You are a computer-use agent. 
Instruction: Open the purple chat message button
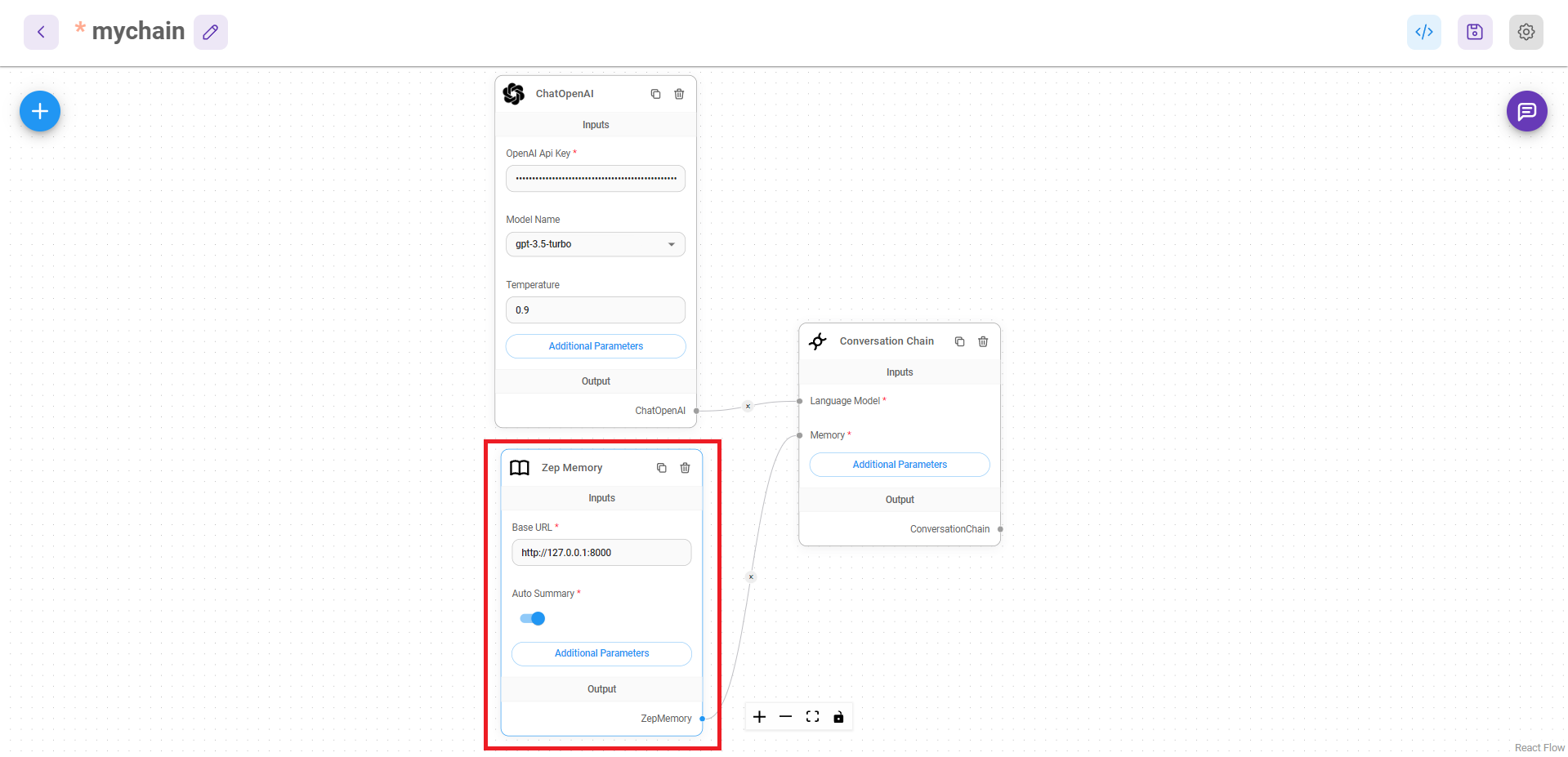(x=1526, y=111)
